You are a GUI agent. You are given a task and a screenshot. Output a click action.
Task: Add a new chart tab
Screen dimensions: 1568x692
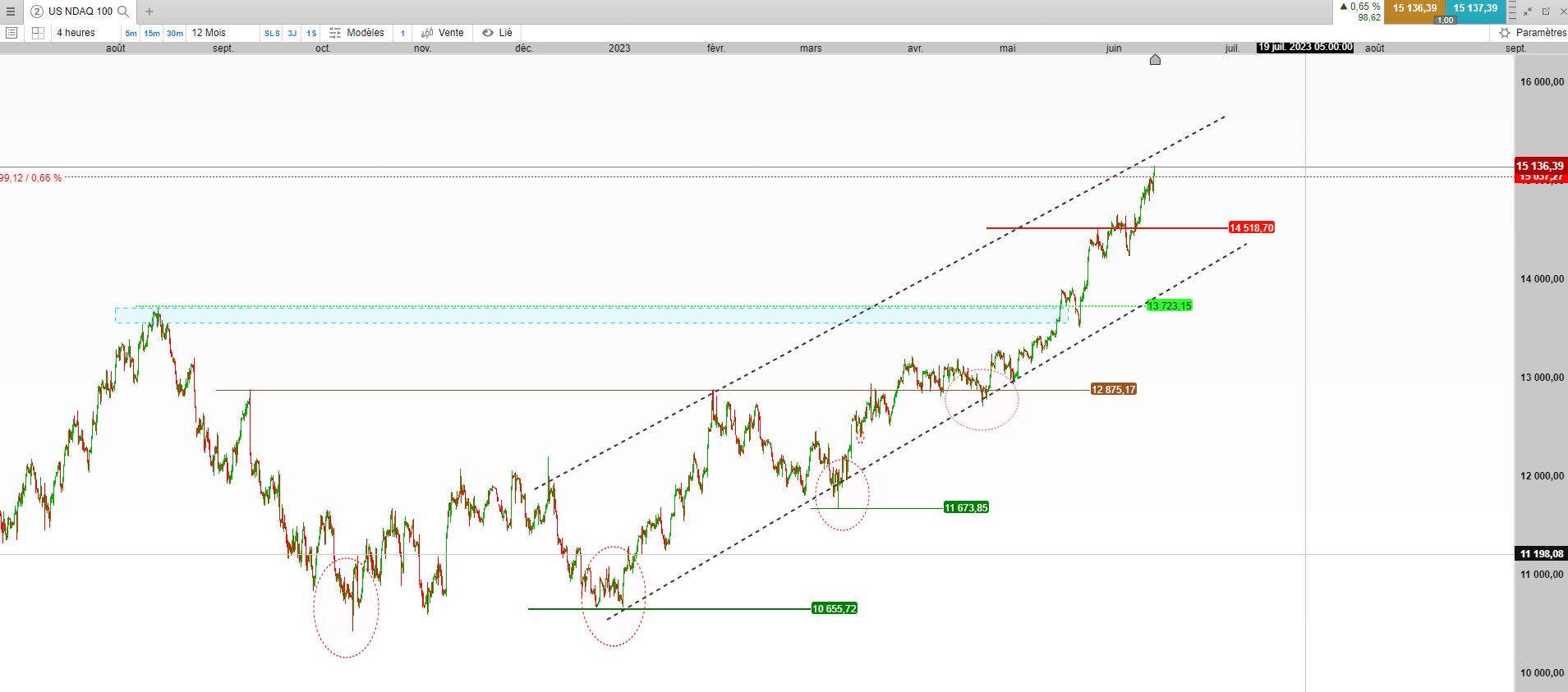coord(149,11)
